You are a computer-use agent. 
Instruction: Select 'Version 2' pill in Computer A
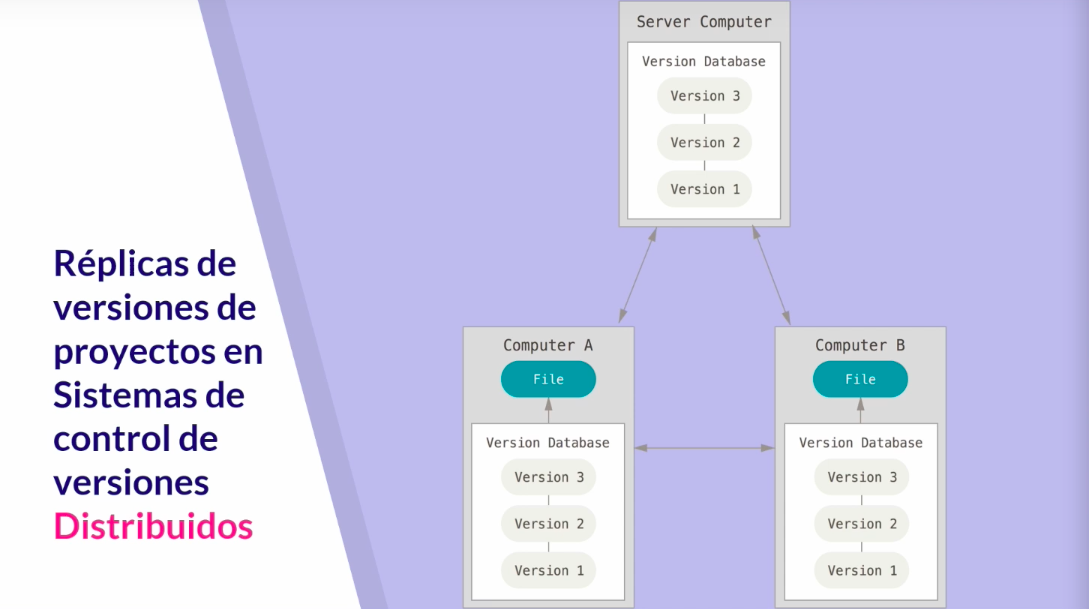[x=549, y=524]
